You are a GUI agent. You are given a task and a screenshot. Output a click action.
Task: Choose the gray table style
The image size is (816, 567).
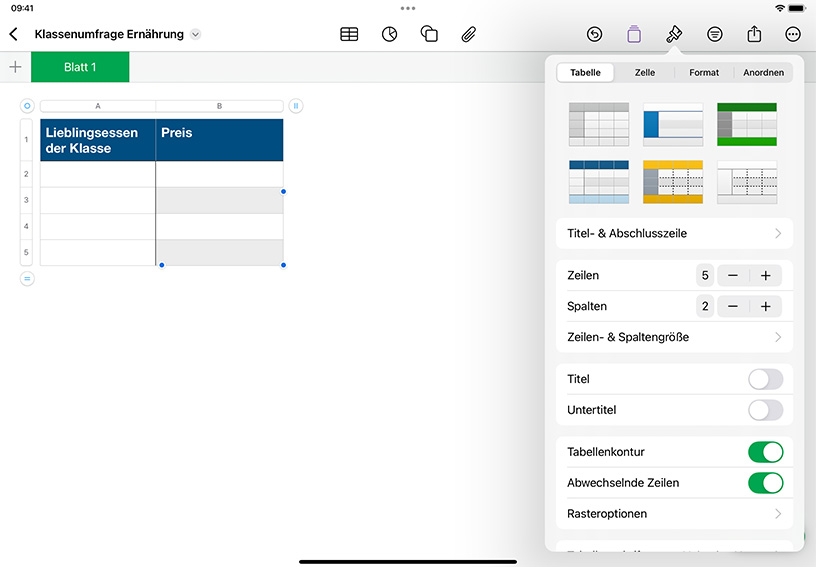click(598, 124)
